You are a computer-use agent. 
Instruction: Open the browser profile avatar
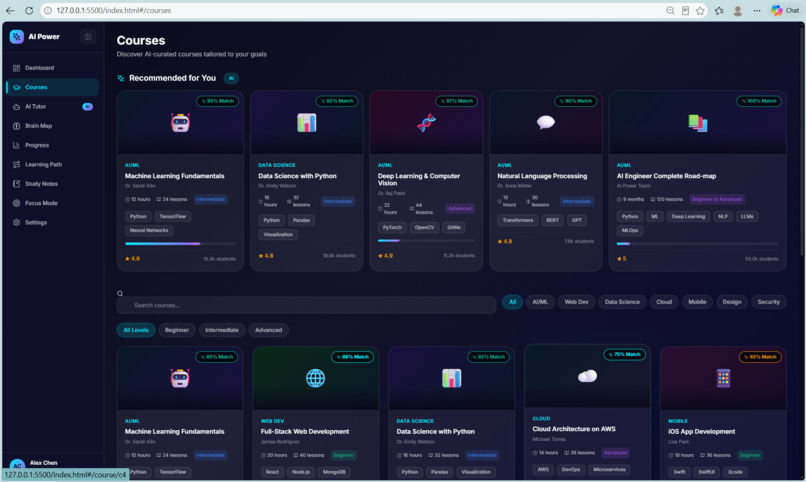pos(738,10)
